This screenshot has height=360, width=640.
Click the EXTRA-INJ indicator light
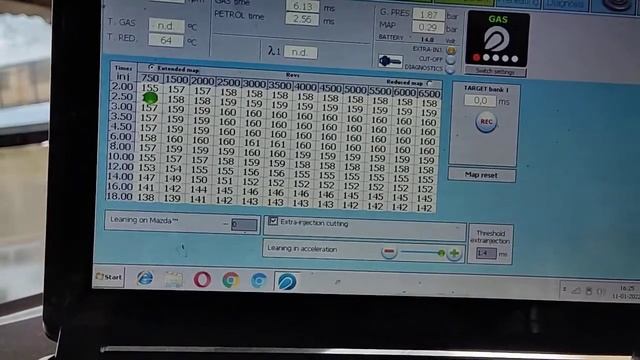pyautogui.click(x=451, y=51)
